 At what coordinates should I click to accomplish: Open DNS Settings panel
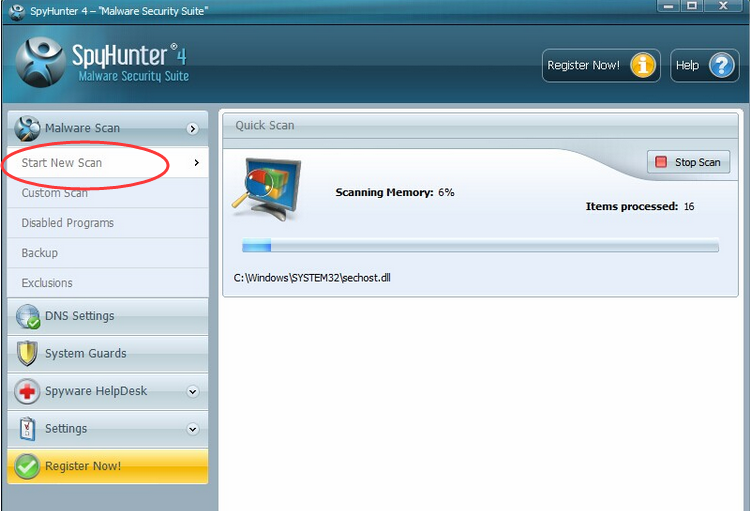(x=108, y=316)
